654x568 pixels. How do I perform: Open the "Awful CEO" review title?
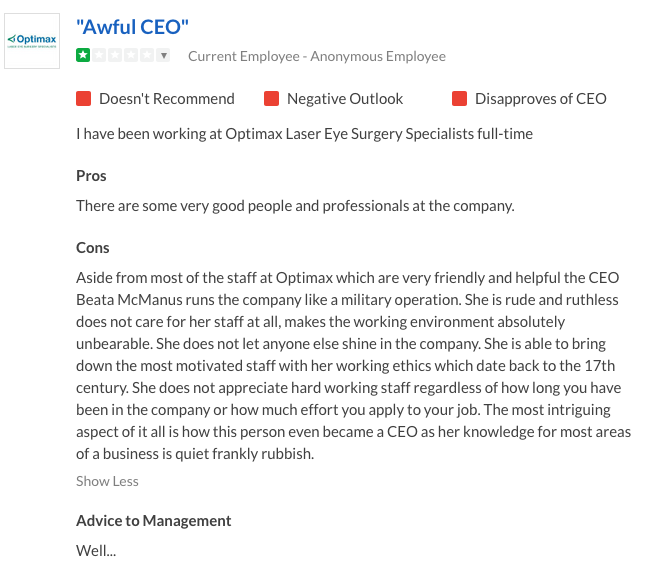coord(132,27)
